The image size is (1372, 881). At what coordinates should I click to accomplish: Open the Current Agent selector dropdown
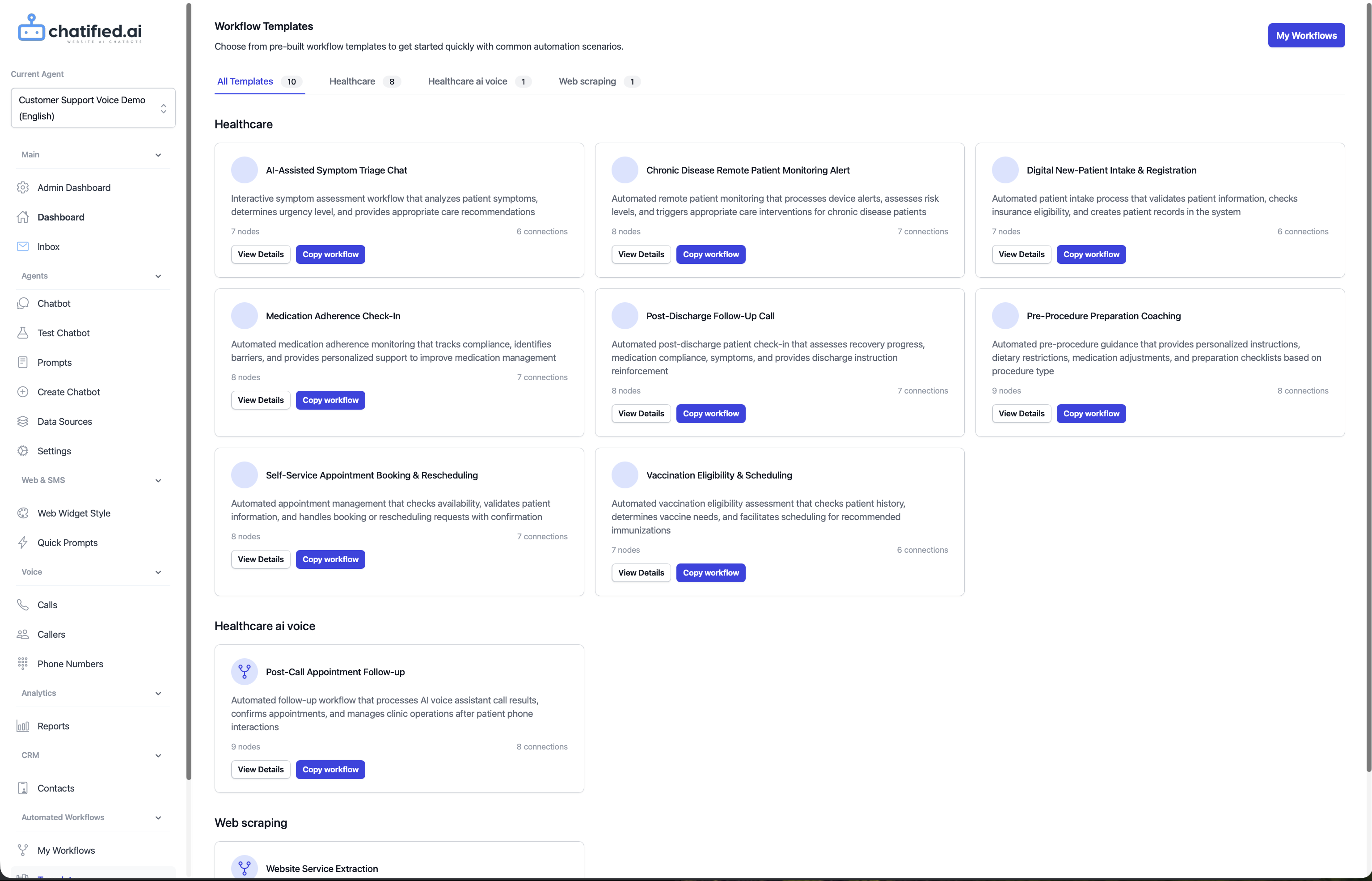click(x=93, y=108)
